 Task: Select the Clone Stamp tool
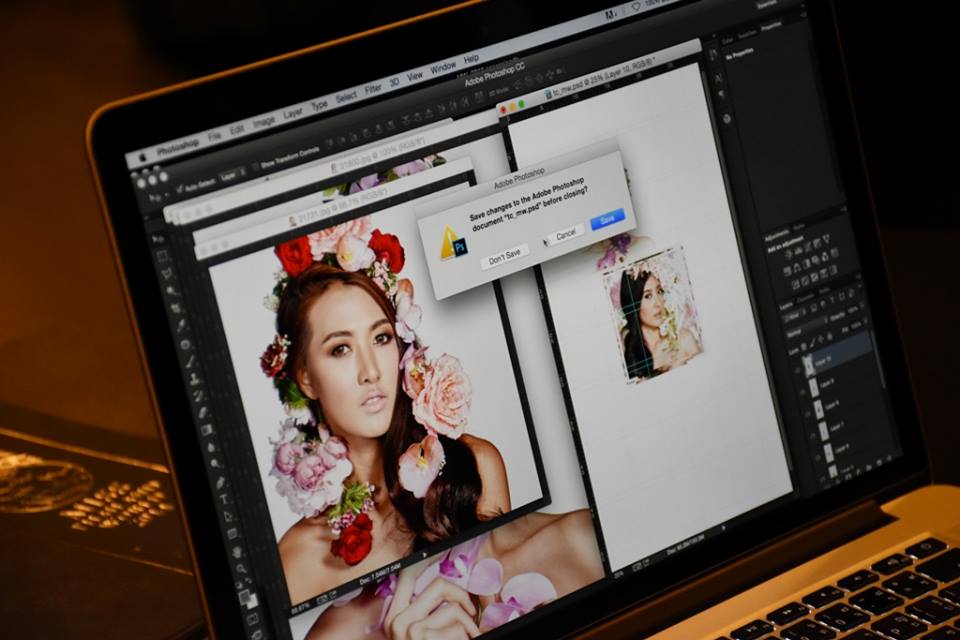click(x=195, y=379)
